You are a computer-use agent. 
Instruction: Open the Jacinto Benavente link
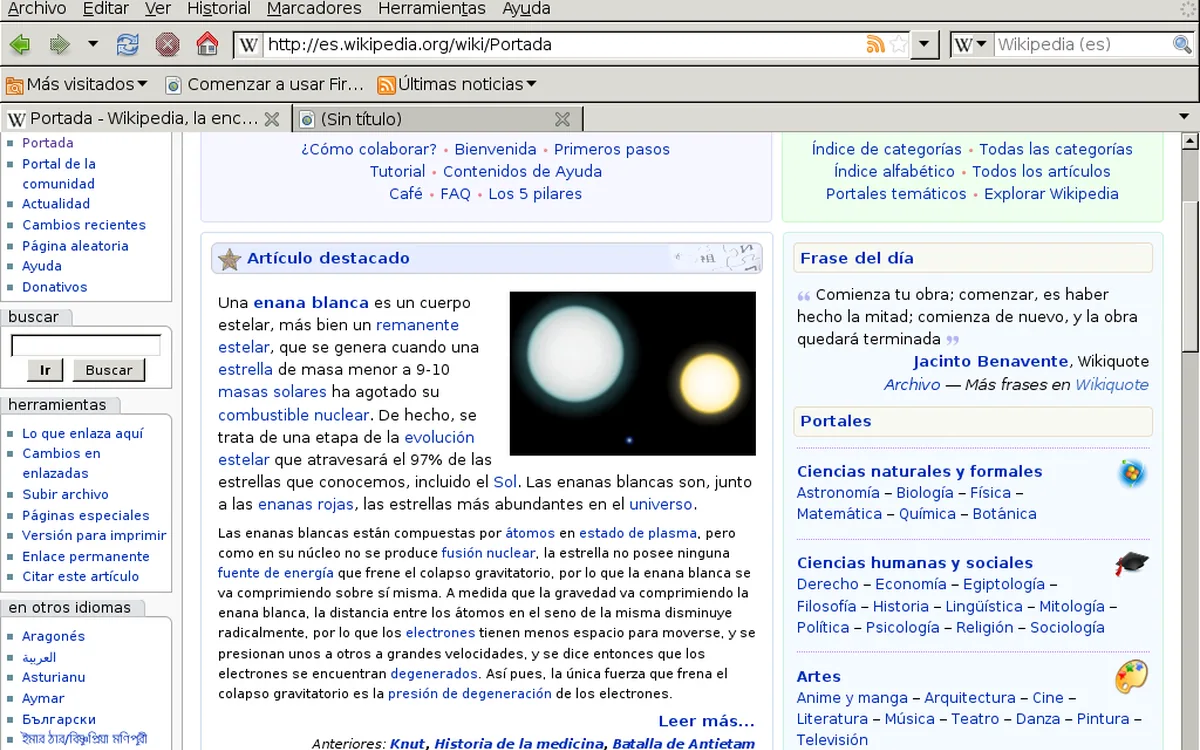991,361
